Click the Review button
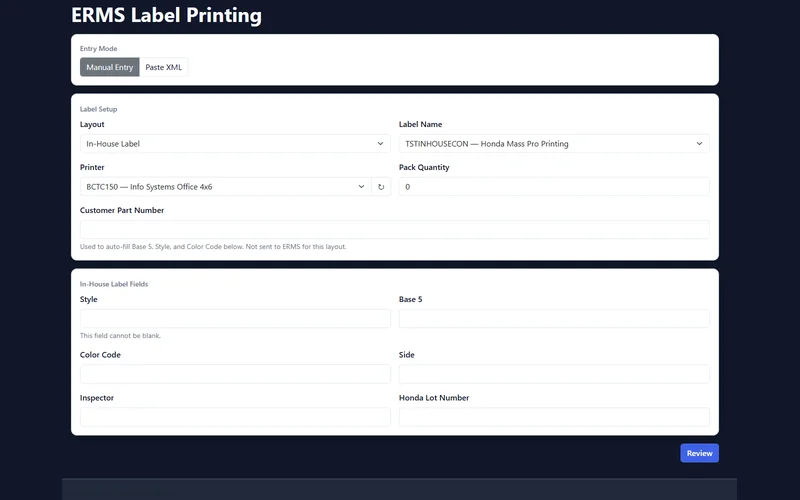 click(699, 453)
